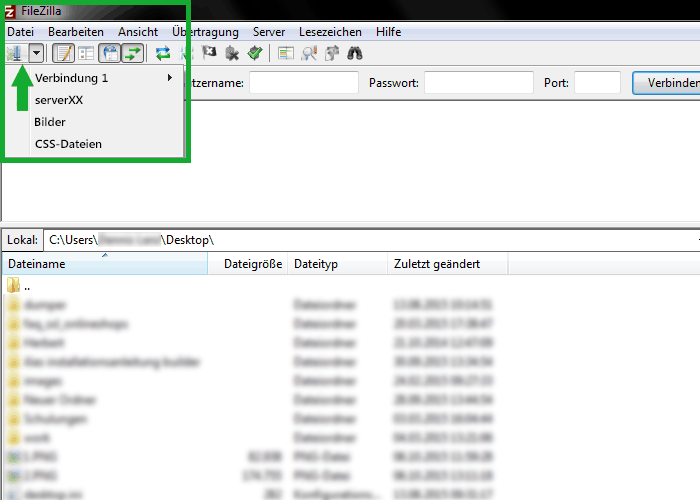Open the Hilfe menu
The image size is (700, 500).
[x=388, y=32]
